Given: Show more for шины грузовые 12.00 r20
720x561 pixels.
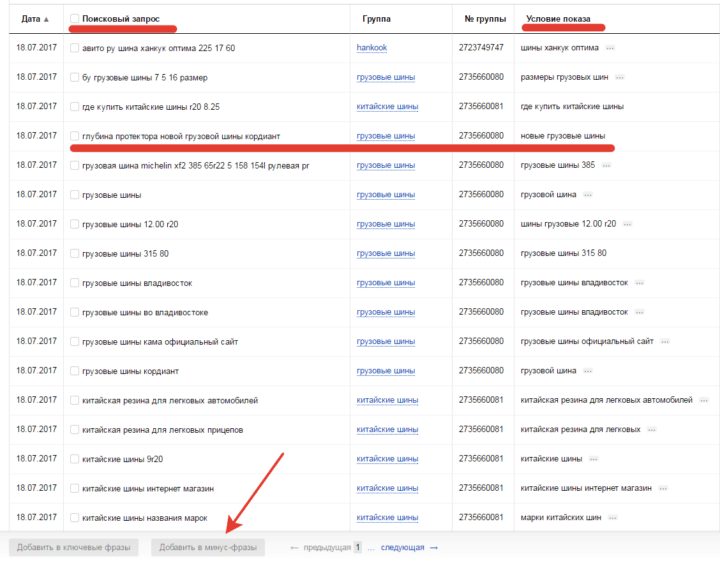Looking at the screenshot, I should (x=627, y=224).
